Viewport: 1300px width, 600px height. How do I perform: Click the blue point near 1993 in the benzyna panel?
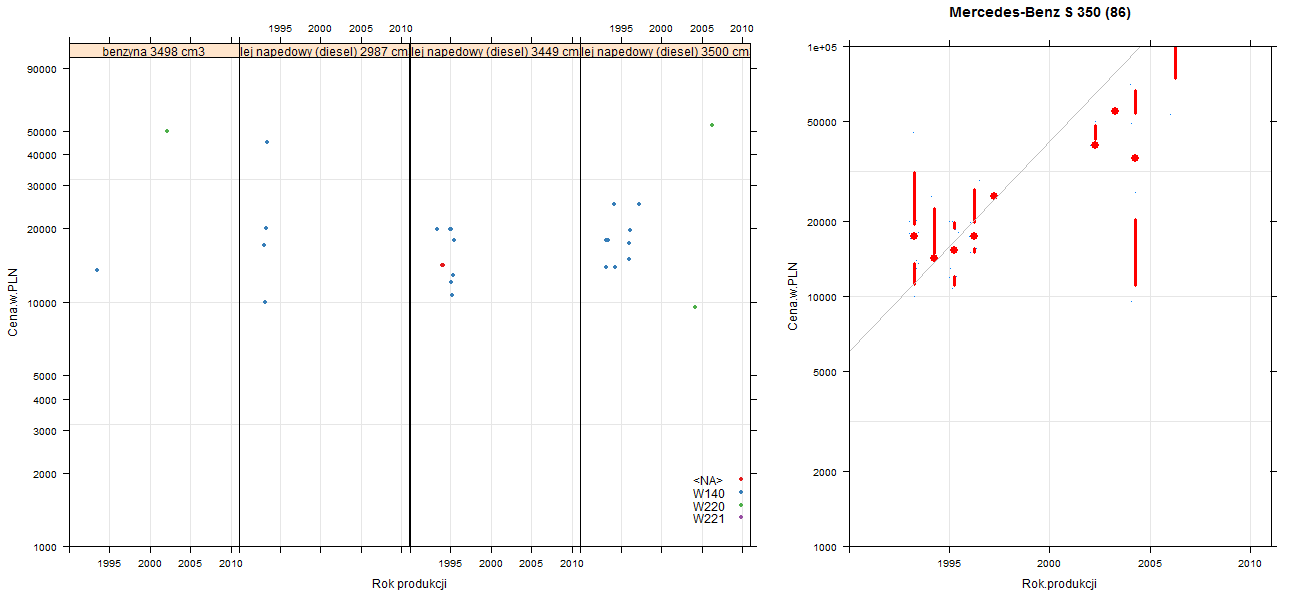(x=97, y=270)
